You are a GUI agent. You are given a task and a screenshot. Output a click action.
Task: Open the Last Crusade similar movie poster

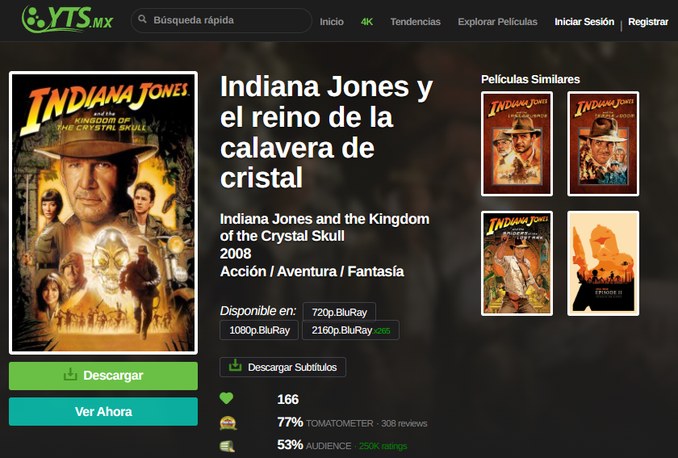517,144
